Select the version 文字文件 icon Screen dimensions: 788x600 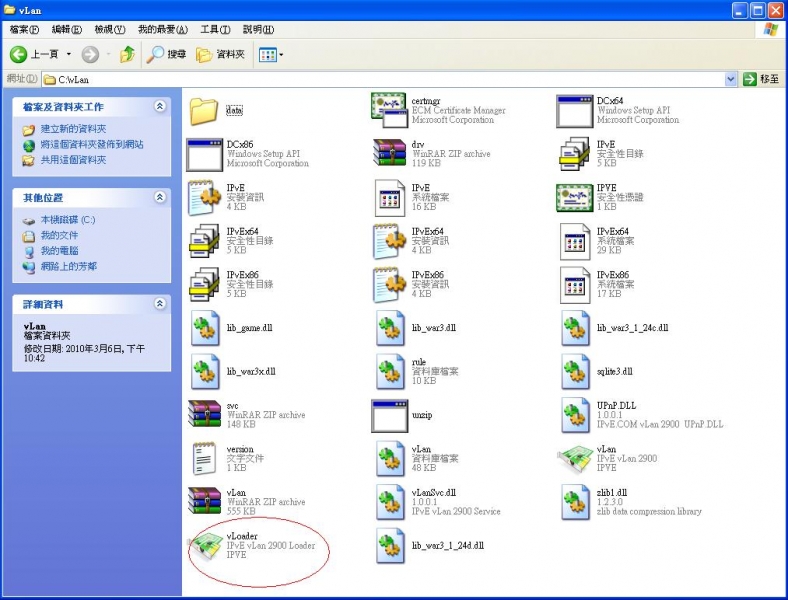coord(204,458)
